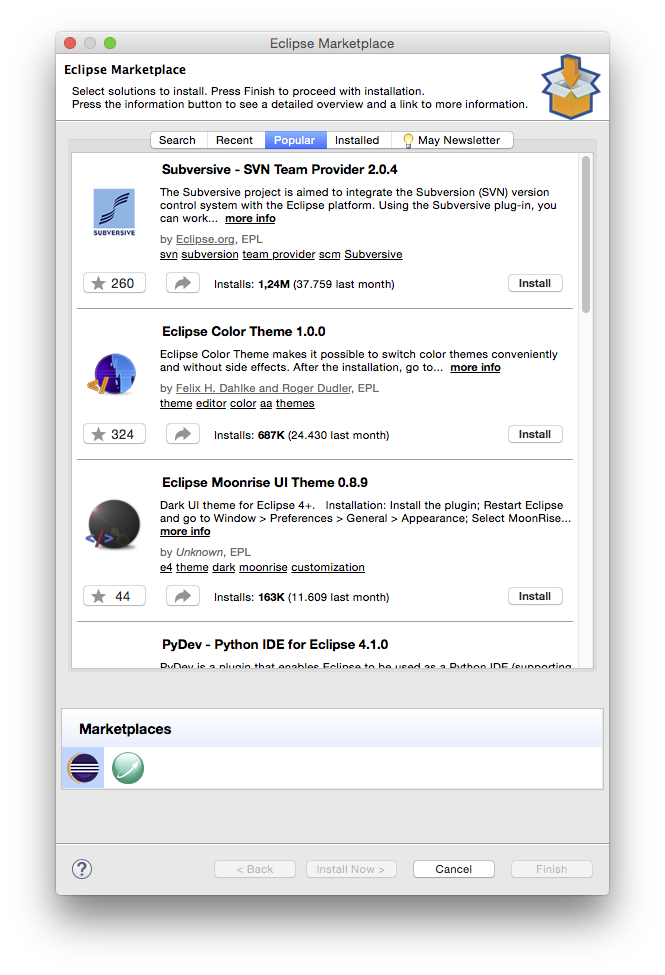
Task: Install Eclipse Color Theme 1.0.0
Action: (x=535, y=434)
